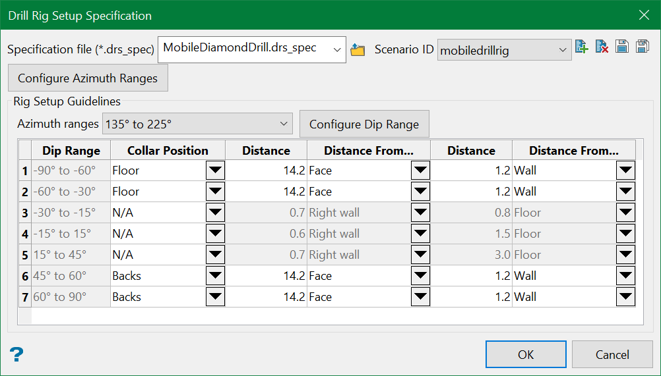
Task: Confirm with the OK button
Action: (526, 355)
